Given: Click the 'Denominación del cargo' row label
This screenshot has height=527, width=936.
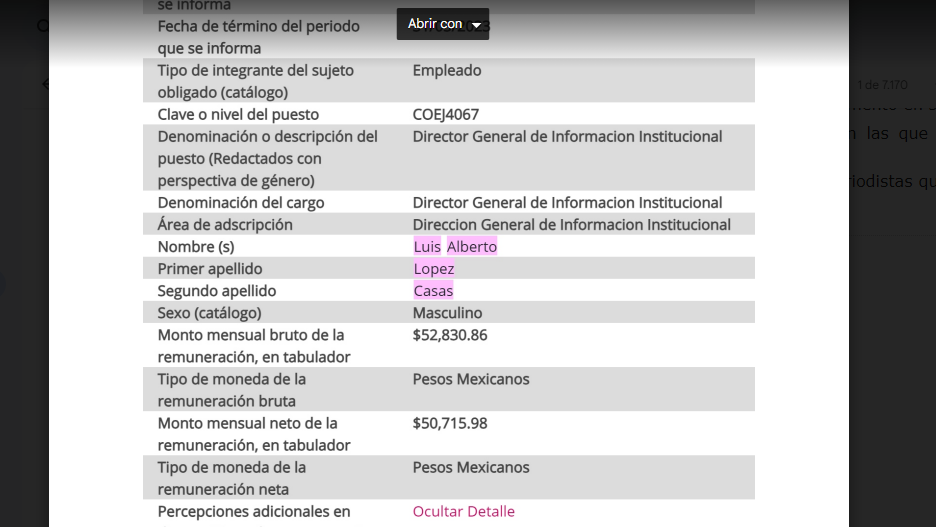Looking at the screenshot, I should click(x=240, y=203).
